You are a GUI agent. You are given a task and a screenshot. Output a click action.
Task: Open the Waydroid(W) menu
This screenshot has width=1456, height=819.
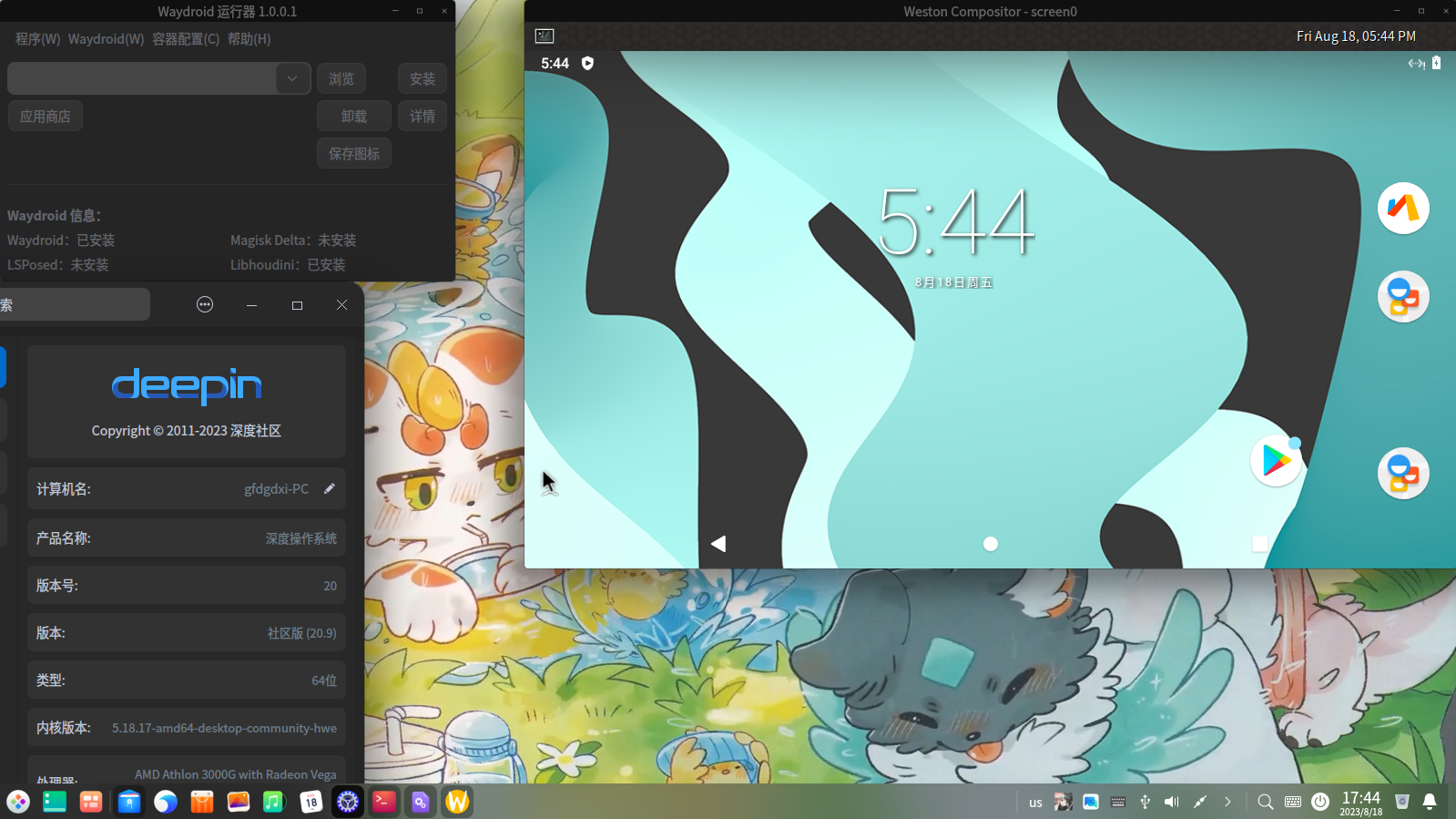point(106,39)
